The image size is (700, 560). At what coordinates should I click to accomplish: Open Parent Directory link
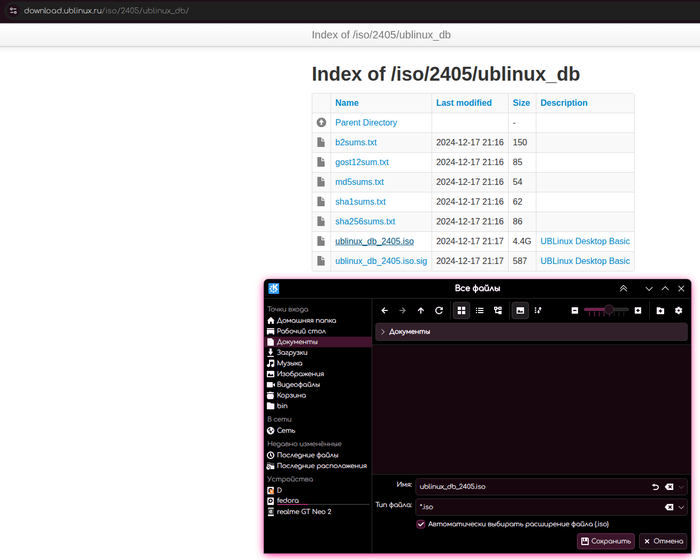pyautogui.click(x=366, y=123)
